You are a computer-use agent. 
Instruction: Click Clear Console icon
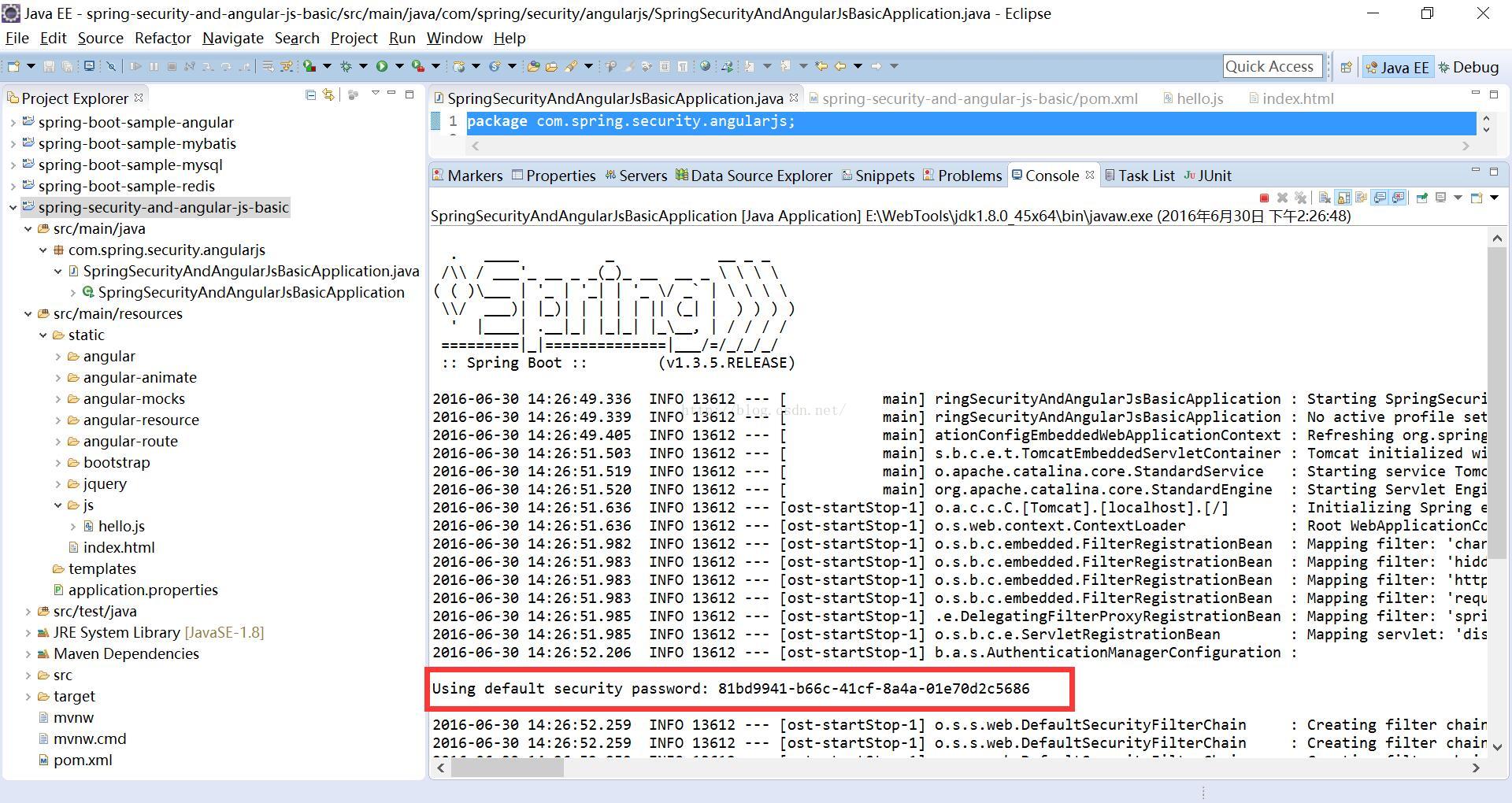pyautogui.click(x=1325, y=198)
